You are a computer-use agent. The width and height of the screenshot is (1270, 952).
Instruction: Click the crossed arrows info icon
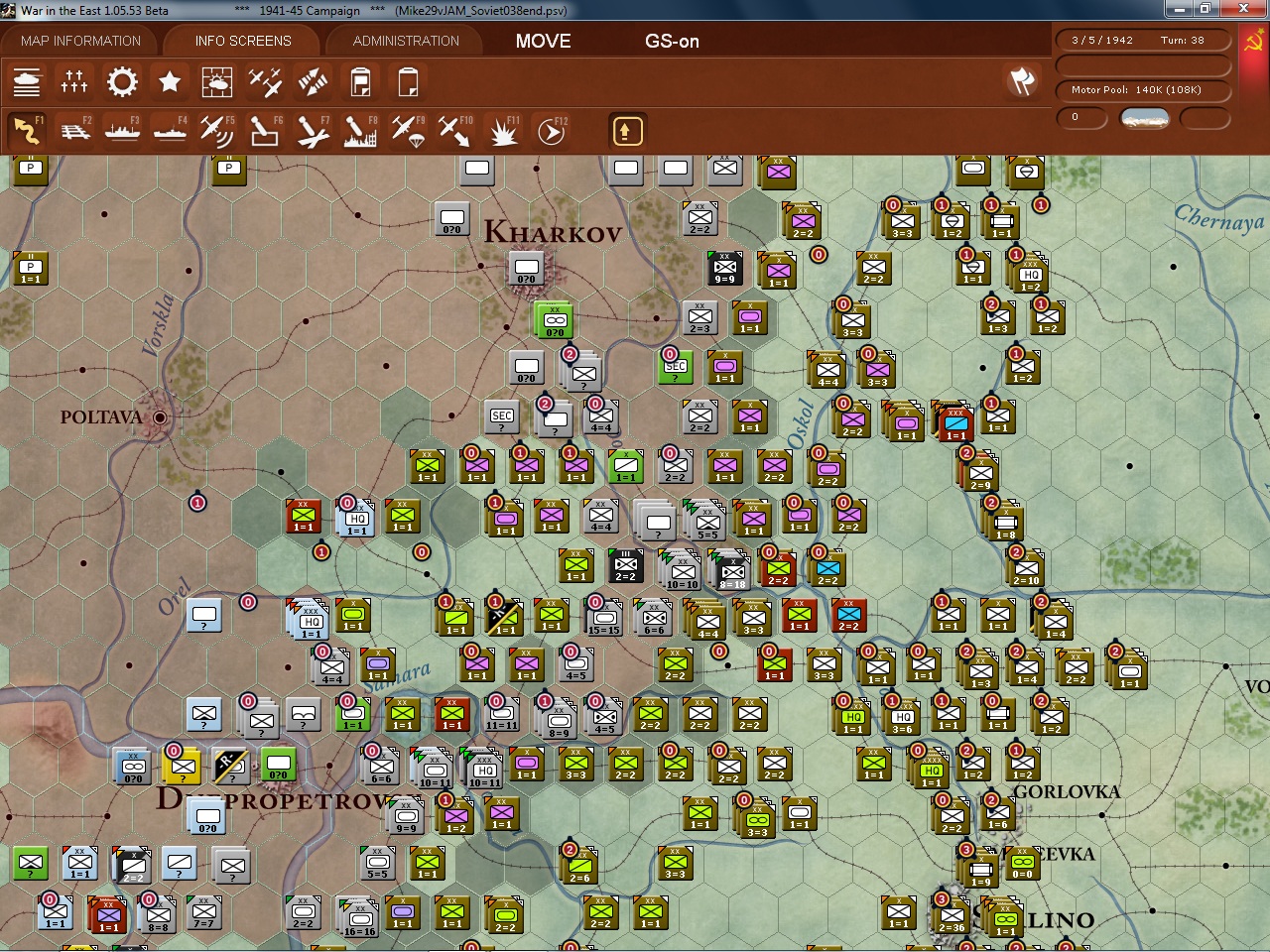(313, 81)
